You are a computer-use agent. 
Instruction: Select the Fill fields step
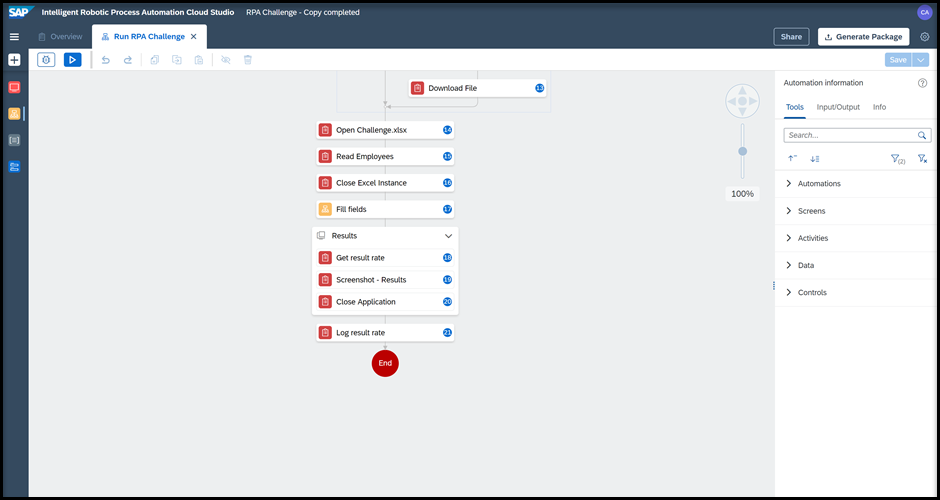pyautogui.click(x=385, y=209)
